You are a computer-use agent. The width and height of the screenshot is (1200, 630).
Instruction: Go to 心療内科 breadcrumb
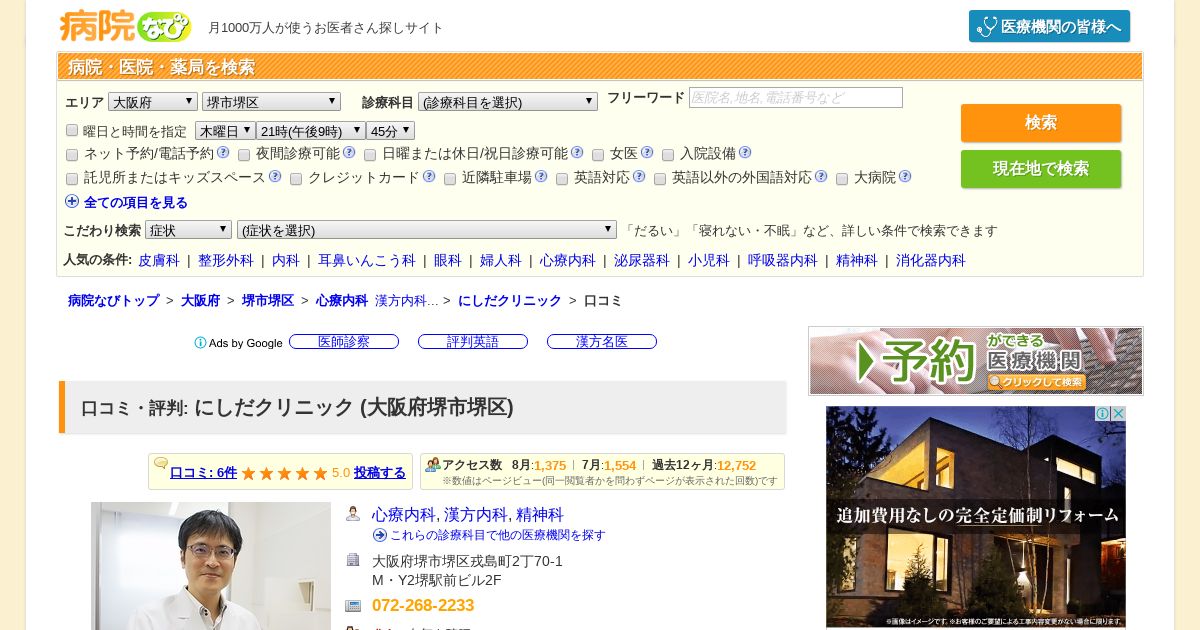pos(342,300)
